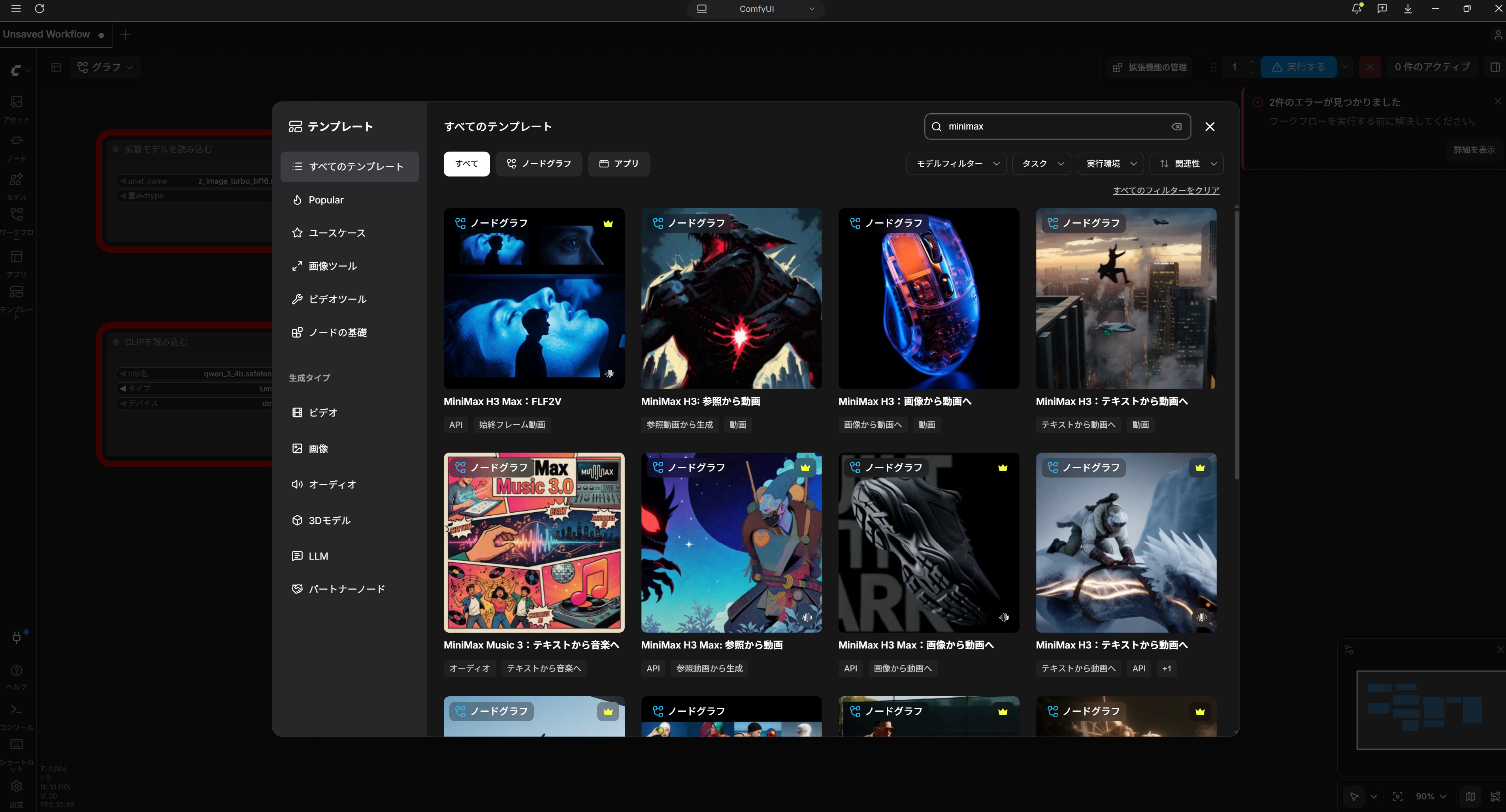Viewport: 1506px width, 812px height.
Task: Open the Popular template category
Action: (349, 200)
